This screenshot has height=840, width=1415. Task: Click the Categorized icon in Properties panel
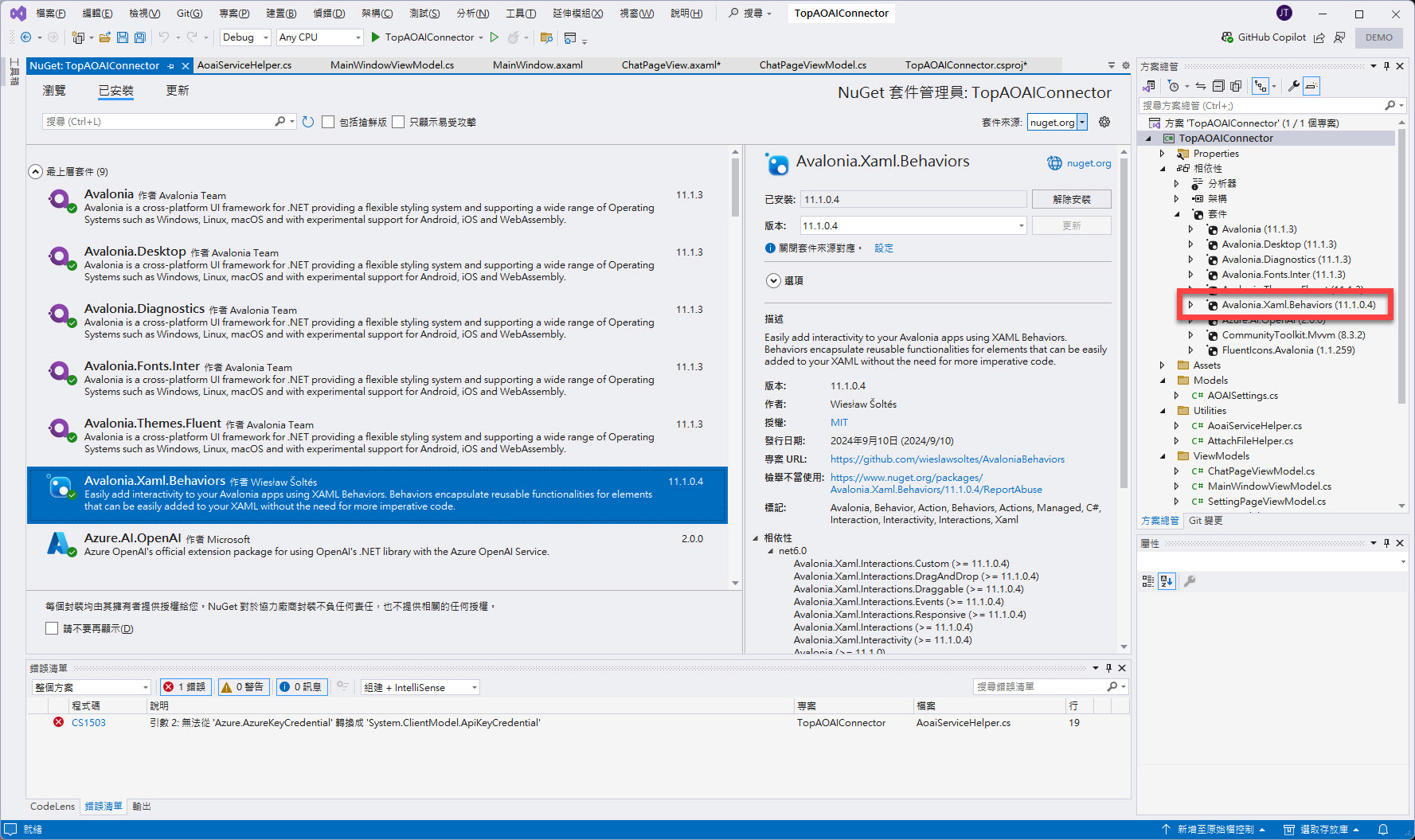tap(1148, 581)
